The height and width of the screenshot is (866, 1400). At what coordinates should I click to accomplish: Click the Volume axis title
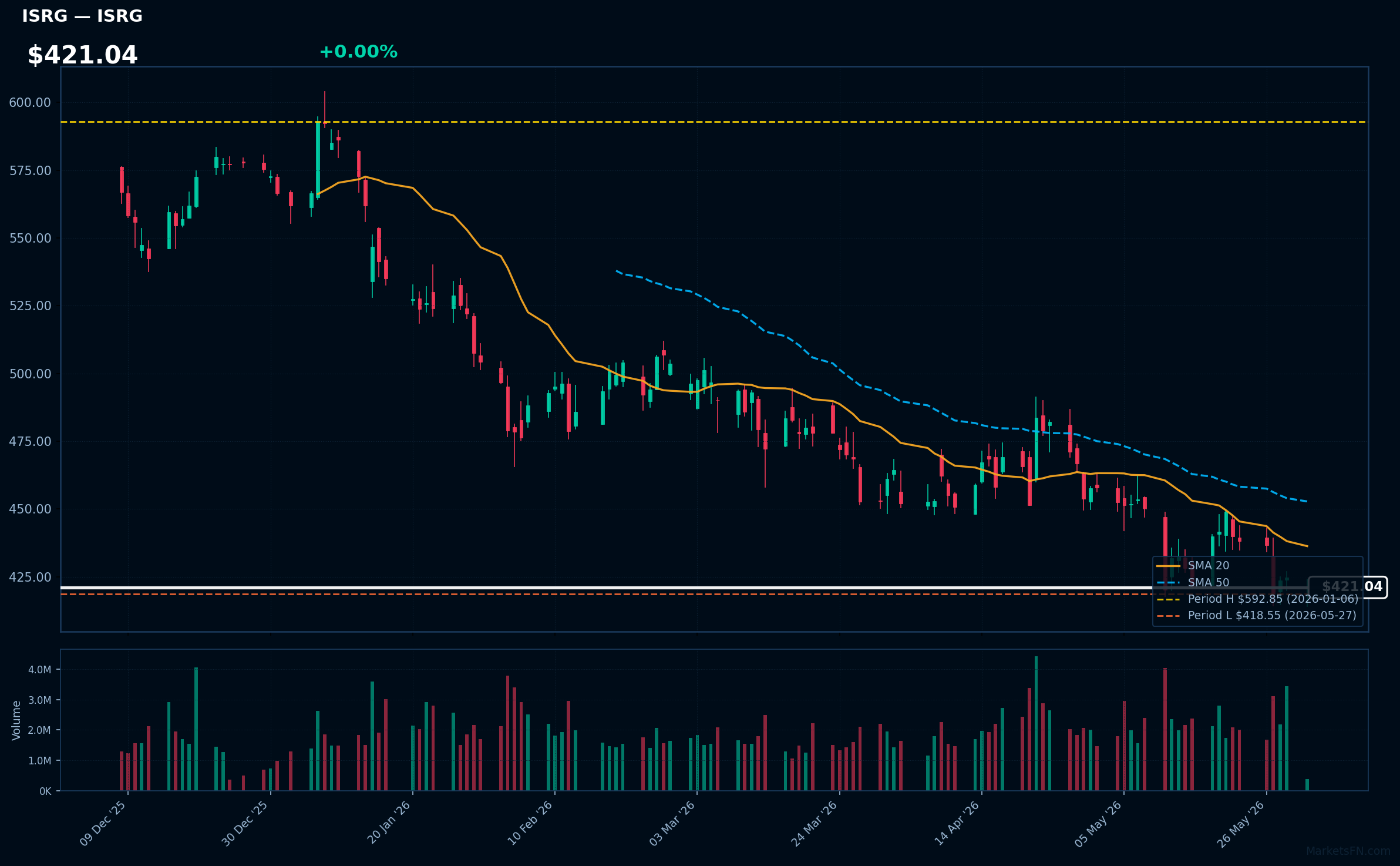16,720
